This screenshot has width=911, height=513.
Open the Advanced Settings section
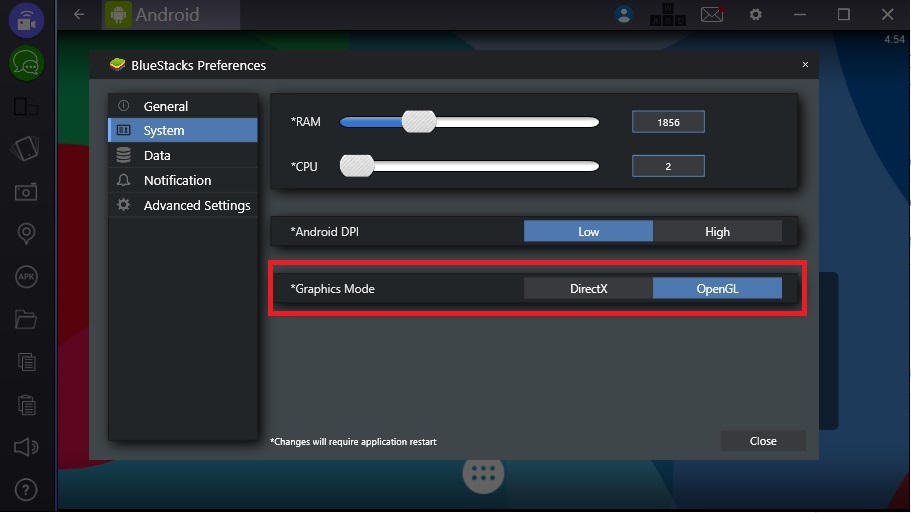(x=183, y=205)
